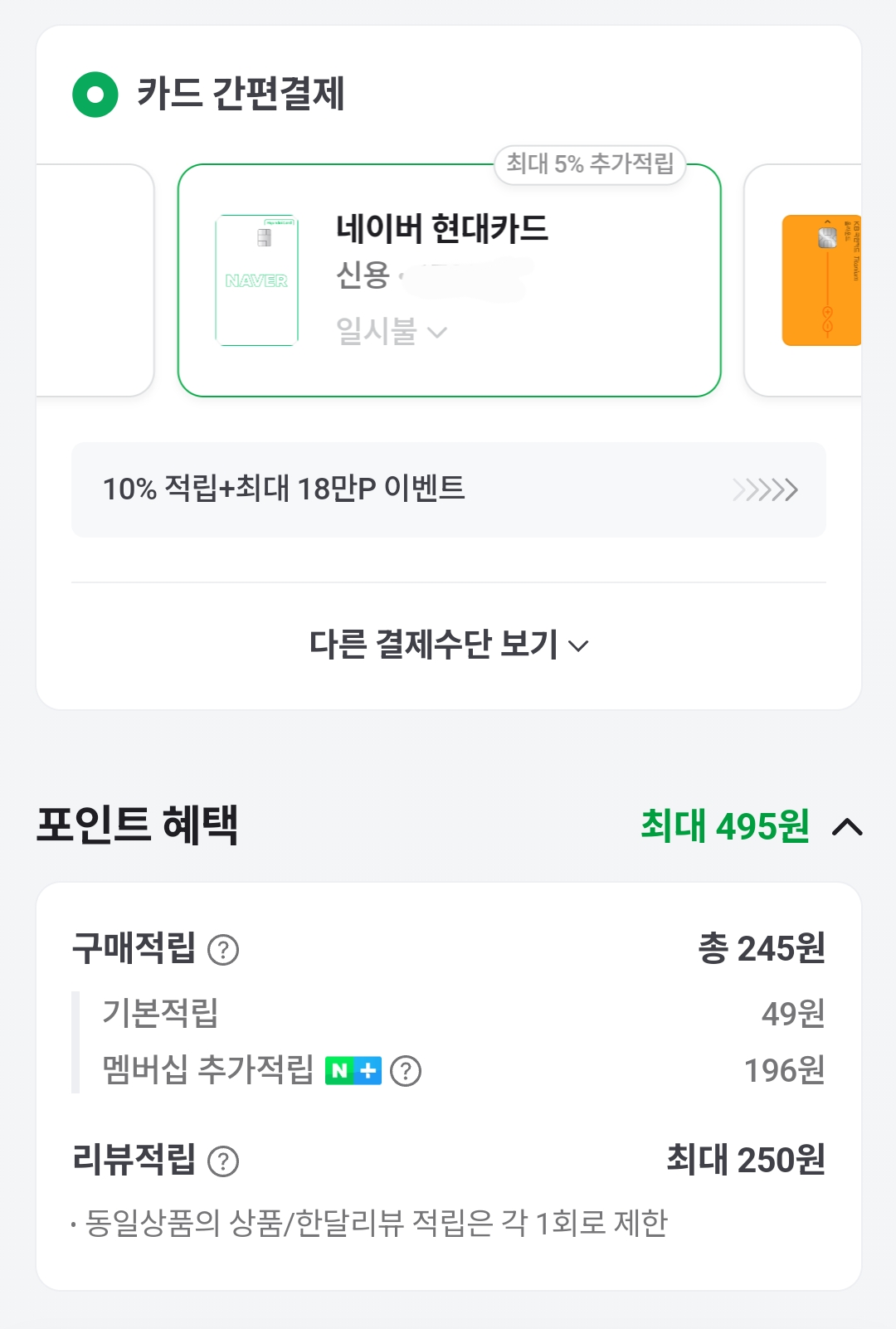Collapse the 포인트 혜택 section chevron
This screenshot has height=1329, width=896.
[847, 827]
